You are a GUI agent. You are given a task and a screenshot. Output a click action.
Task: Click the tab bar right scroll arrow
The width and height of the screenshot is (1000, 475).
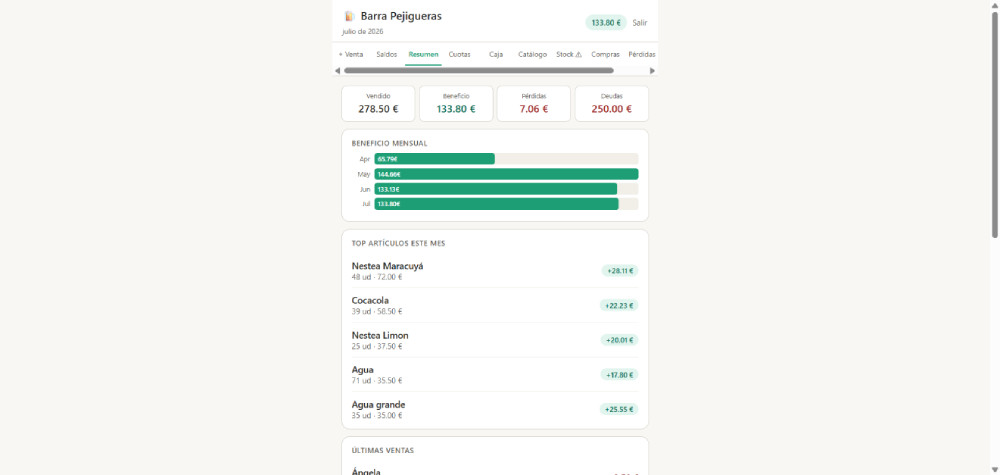(x=652, y=71)
